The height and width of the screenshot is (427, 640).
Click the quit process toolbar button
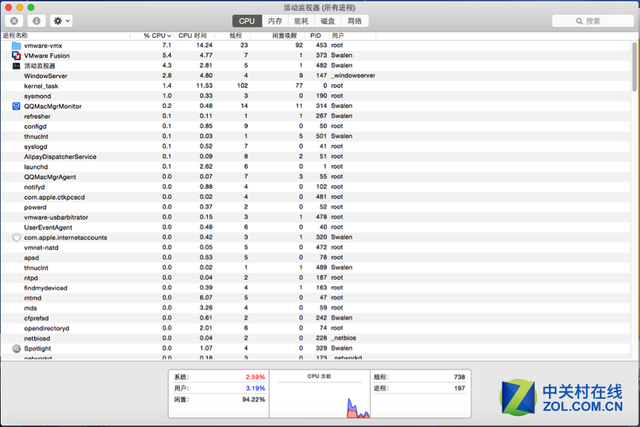point(14,21)
